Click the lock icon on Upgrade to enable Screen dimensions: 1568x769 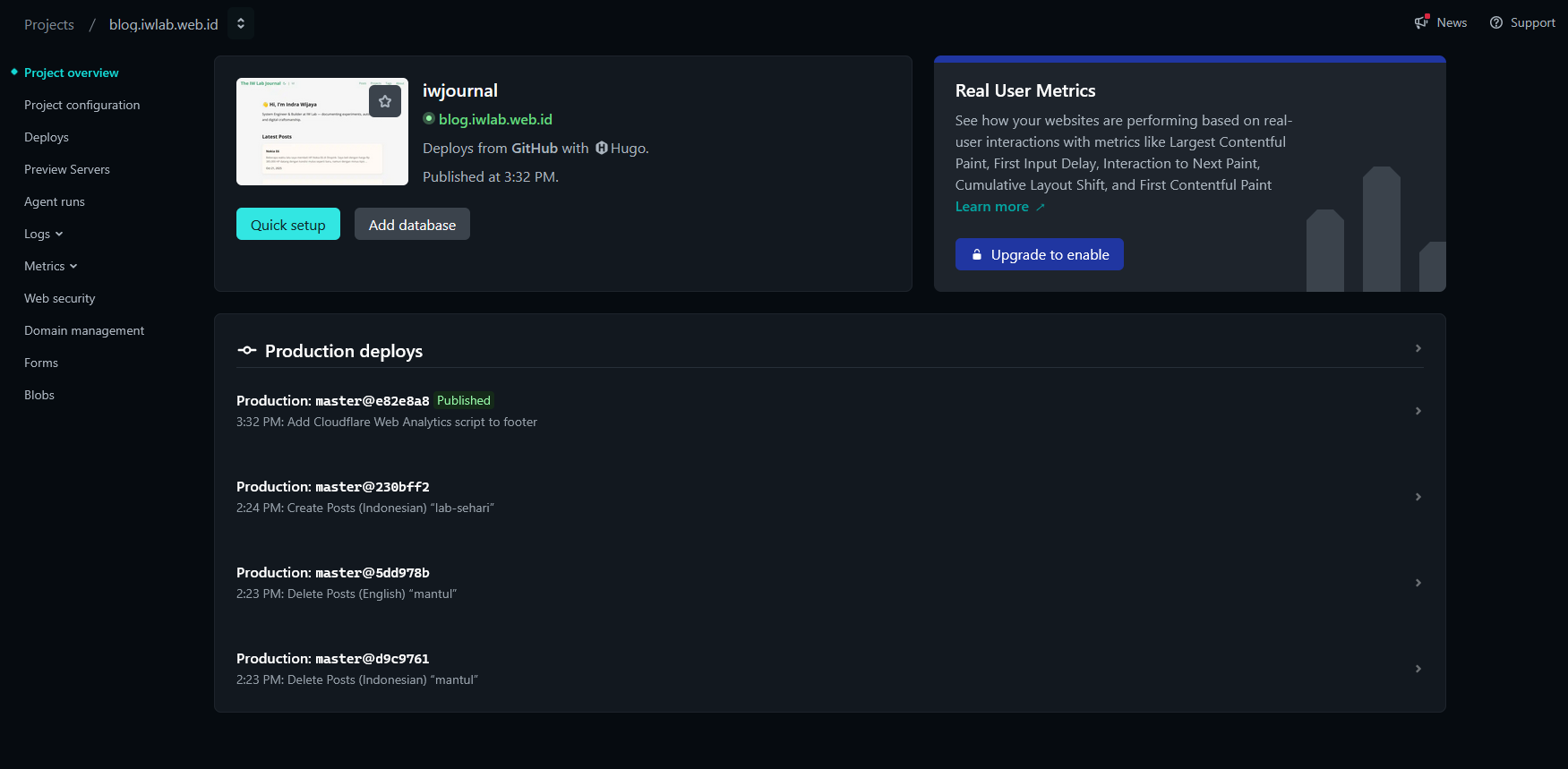click(x=975, y=254)
